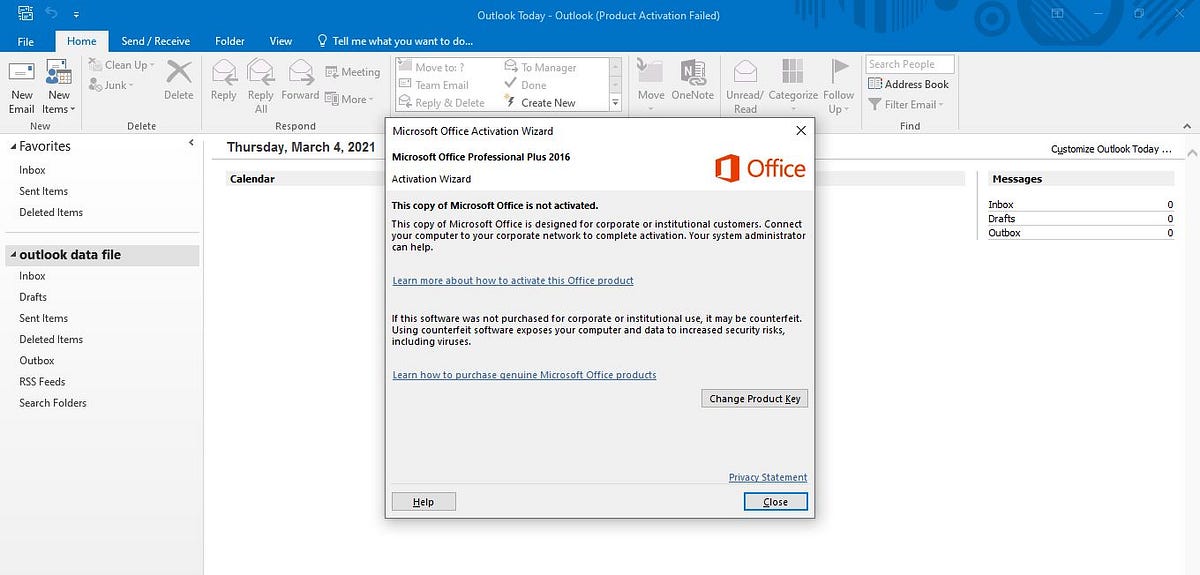Select the Create New quick step
The image size is (1200, 575).
(x=541, y=102)
